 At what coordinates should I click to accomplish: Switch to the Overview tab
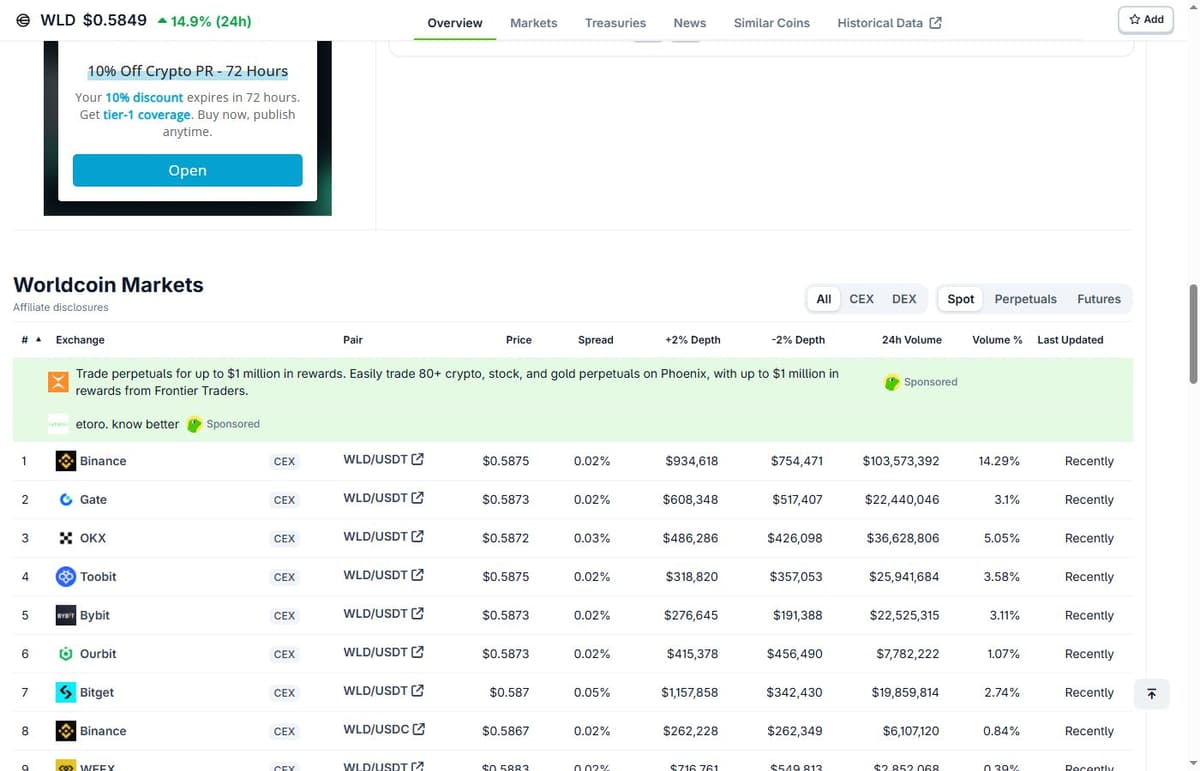[x=455, y=23]
